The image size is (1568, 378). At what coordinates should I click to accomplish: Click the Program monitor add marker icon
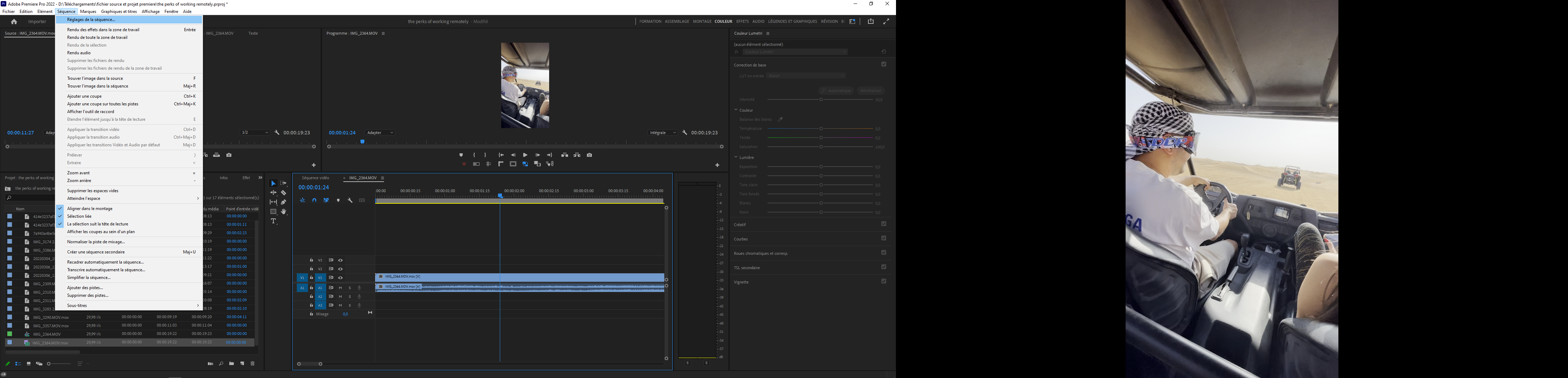pos(461,155)
